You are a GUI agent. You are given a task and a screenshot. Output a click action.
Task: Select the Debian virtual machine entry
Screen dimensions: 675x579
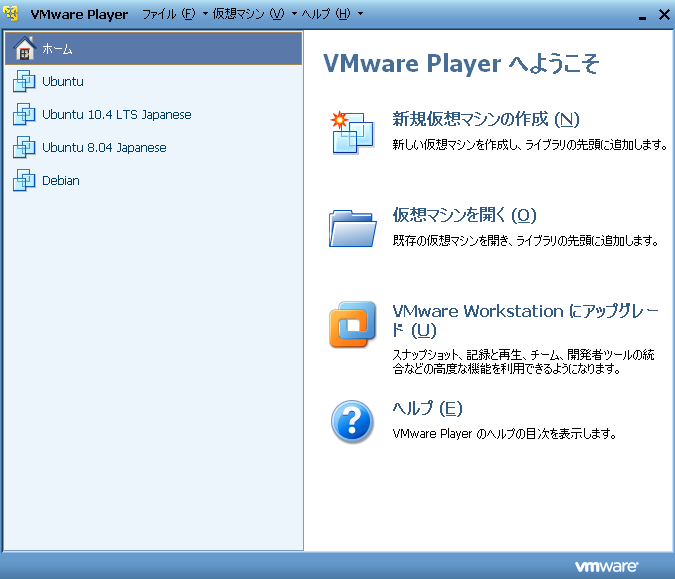(x=154, y=180)
